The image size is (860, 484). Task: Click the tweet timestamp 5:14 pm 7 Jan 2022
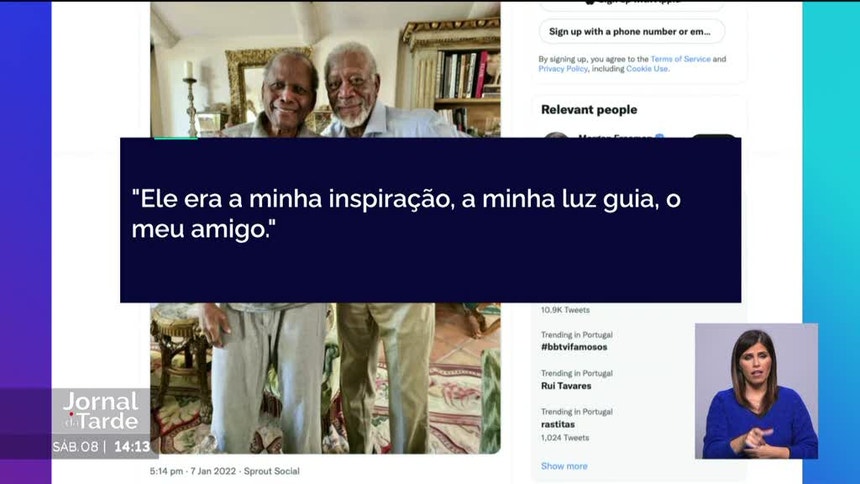point(193,471)
